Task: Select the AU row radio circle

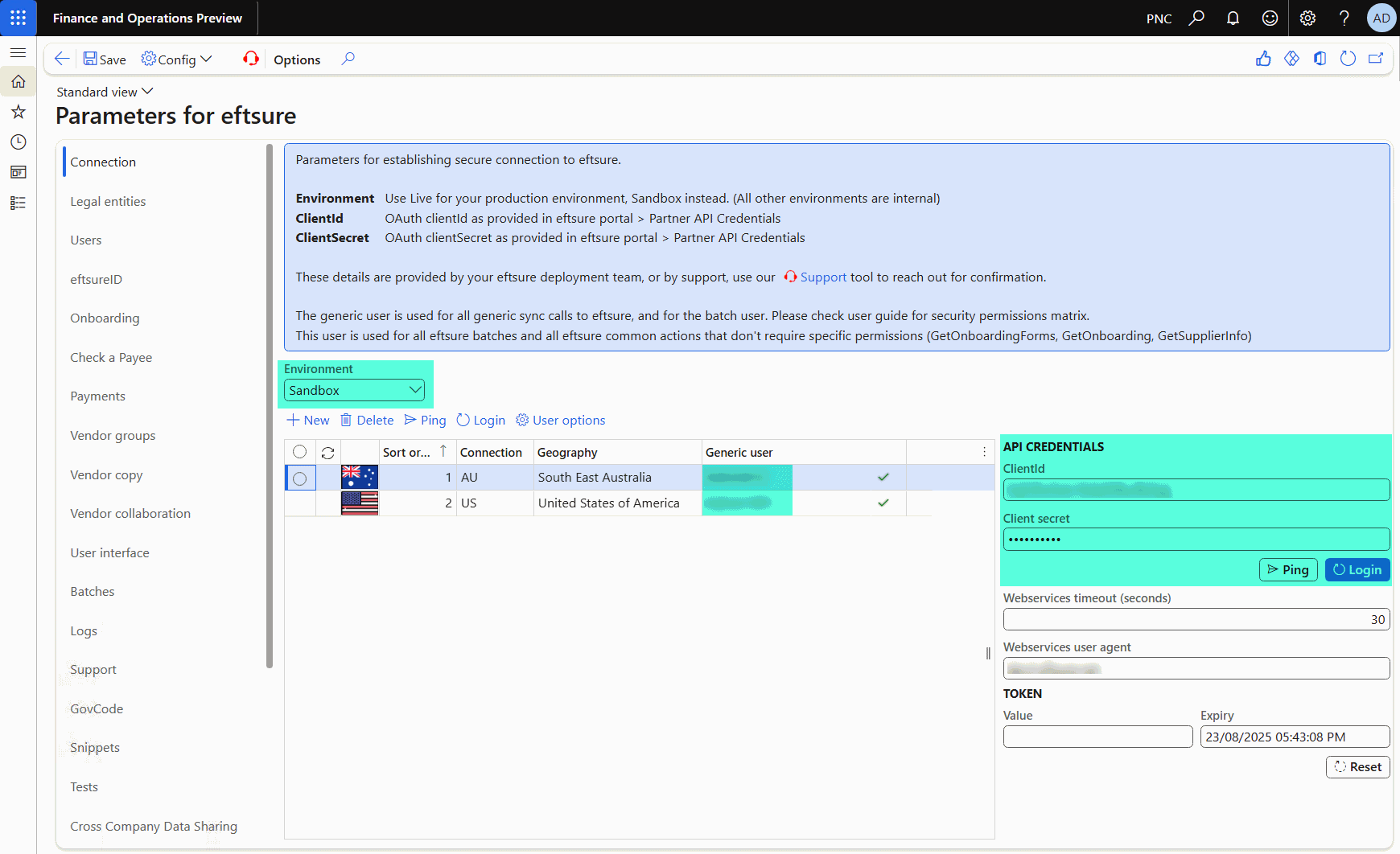Action: [x=300, y=478]
